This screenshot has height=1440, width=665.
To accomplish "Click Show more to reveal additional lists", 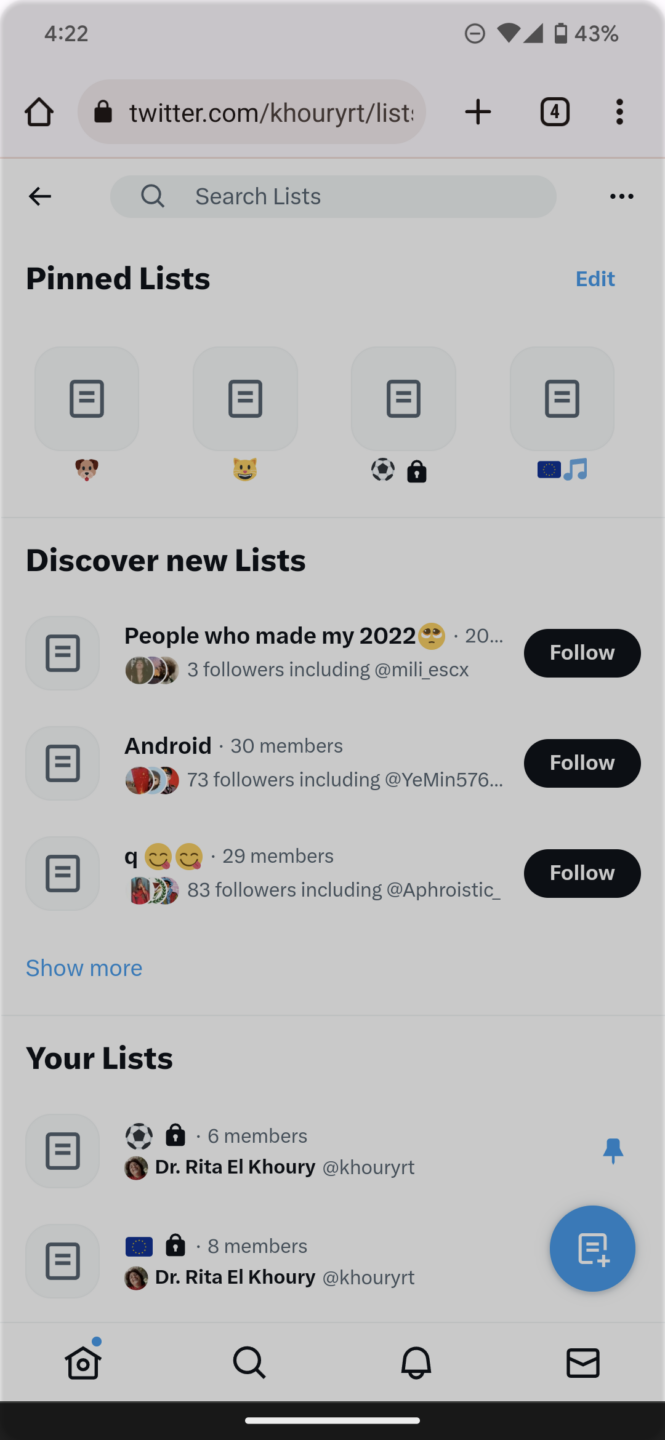I will click(83, 967).
